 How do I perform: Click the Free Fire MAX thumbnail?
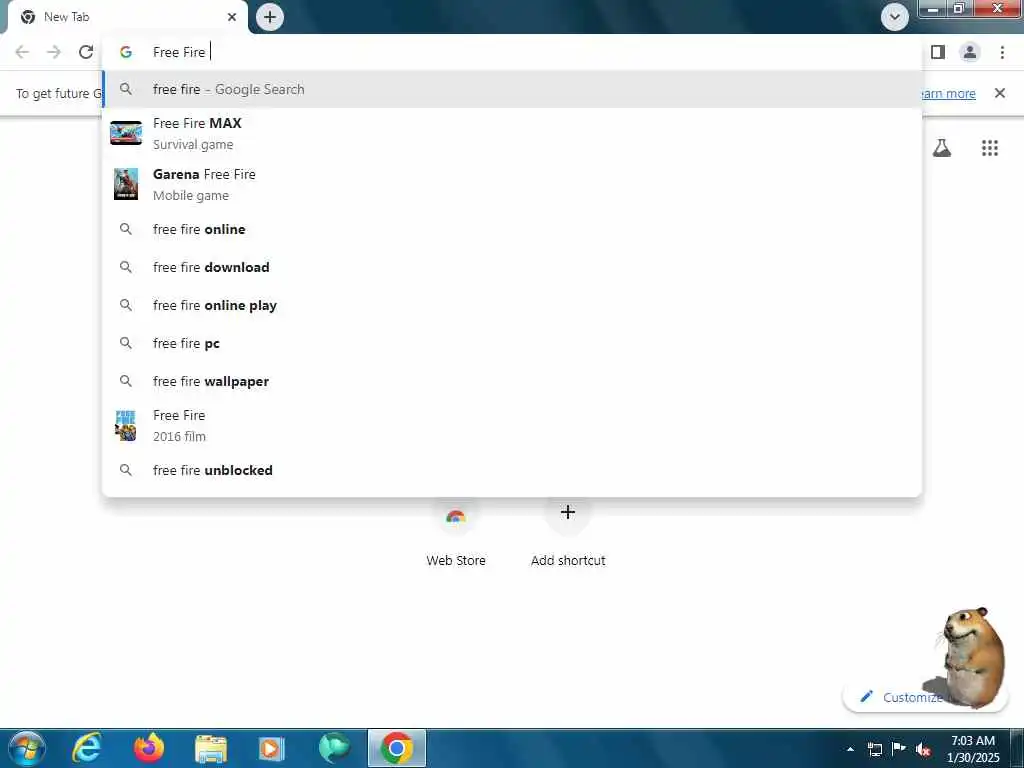pyautogui.click(x=126, y=133)
